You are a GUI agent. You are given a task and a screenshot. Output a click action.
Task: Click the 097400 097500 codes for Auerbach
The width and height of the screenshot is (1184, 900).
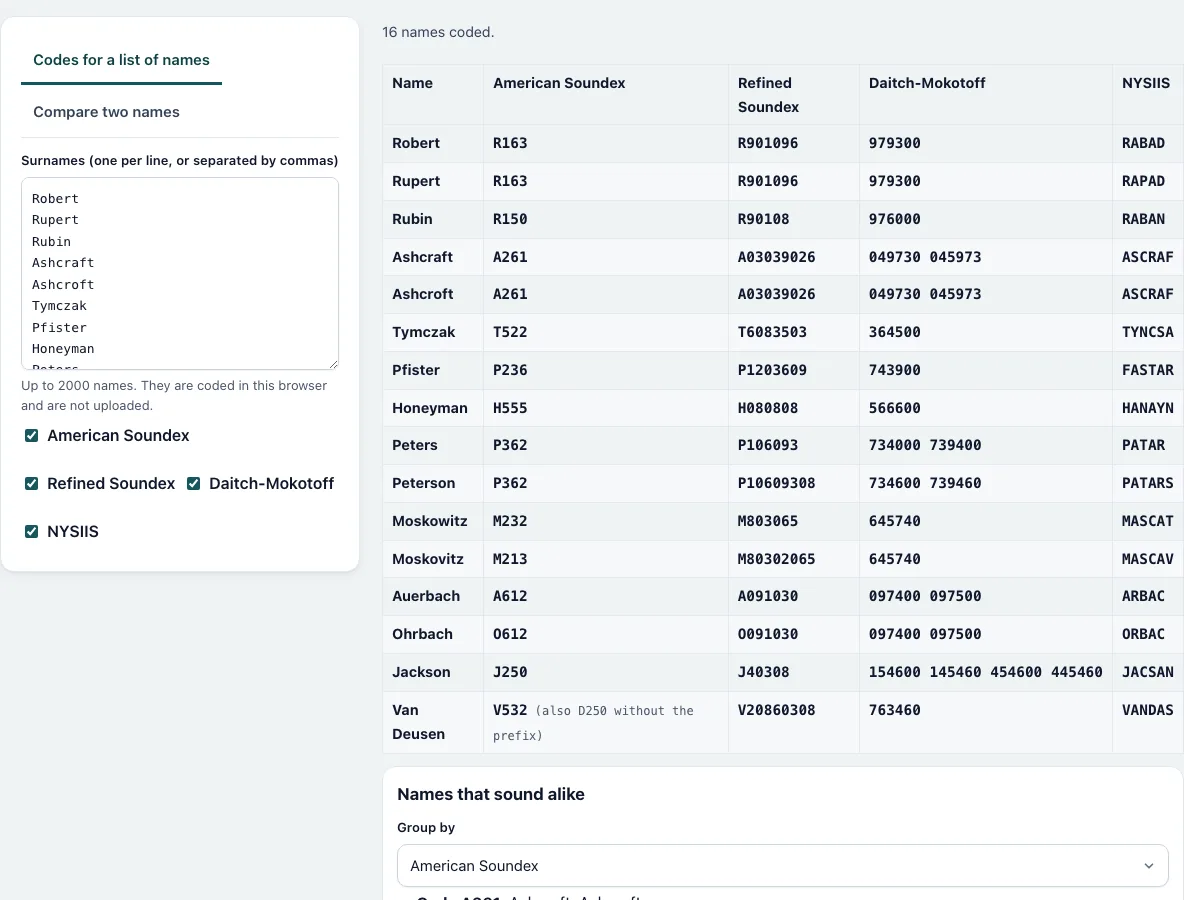[925, 596]
